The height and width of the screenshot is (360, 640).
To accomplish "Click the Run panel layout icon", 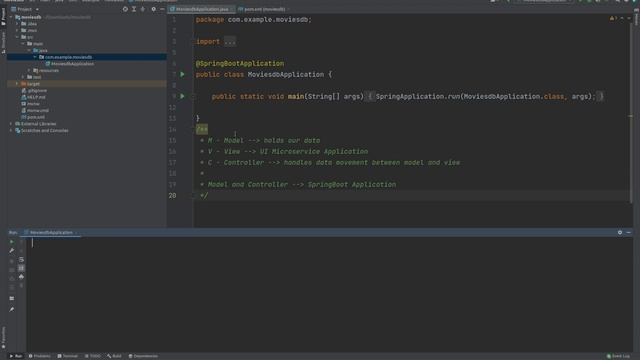I will point(12,298).
